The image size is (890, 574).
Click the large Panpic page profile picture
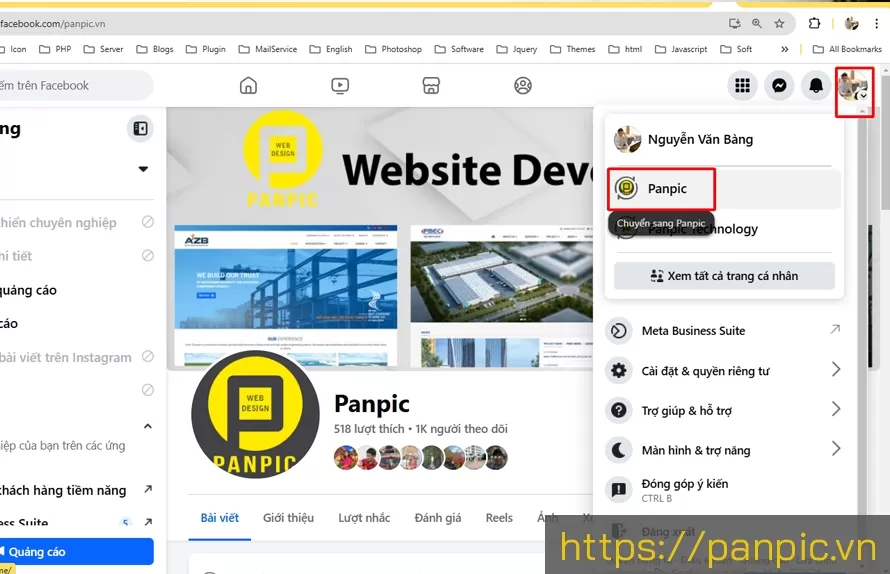click(255, 414)
